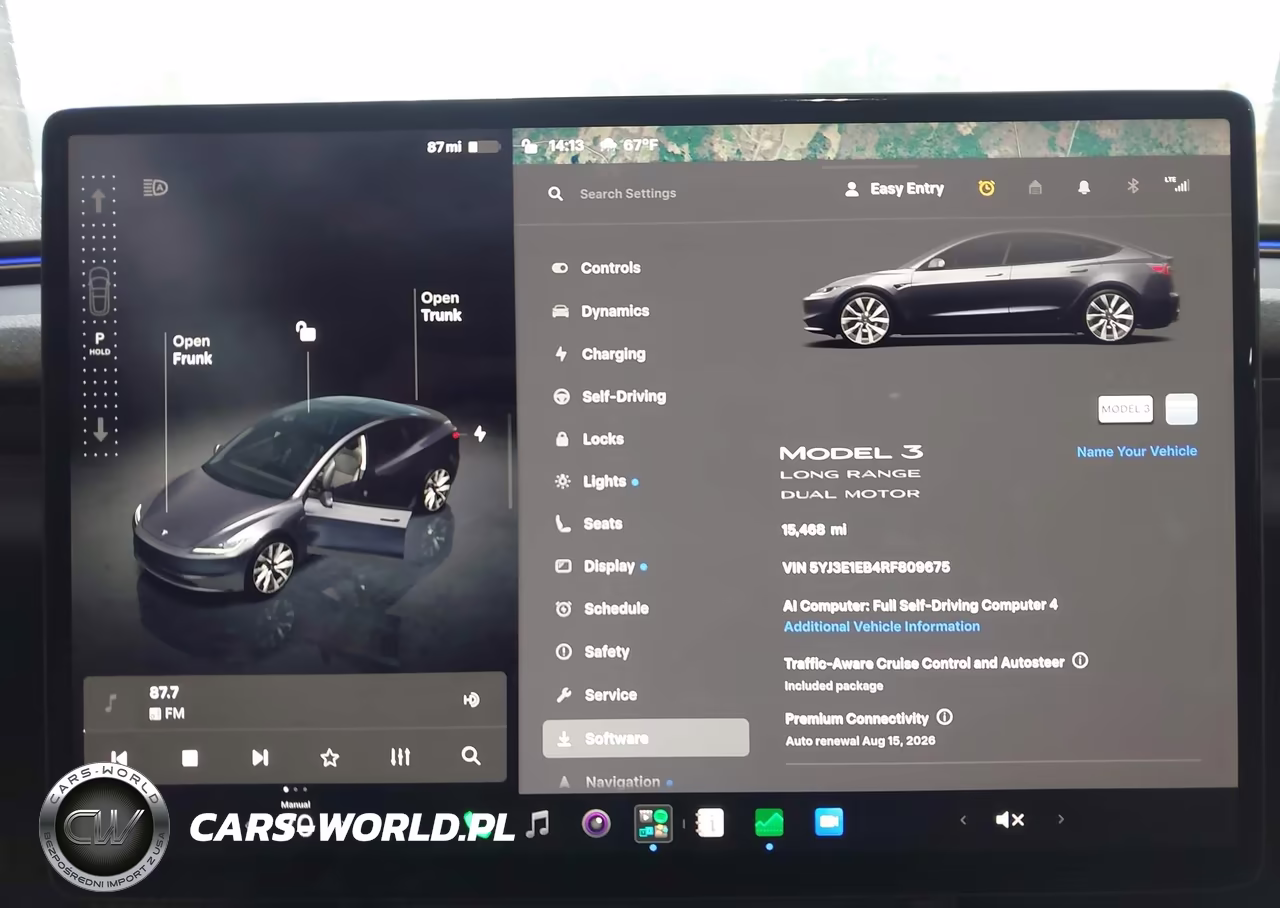Tap the Open Frunk label
Screen dimensions: 1280x908
pos(192,350)
